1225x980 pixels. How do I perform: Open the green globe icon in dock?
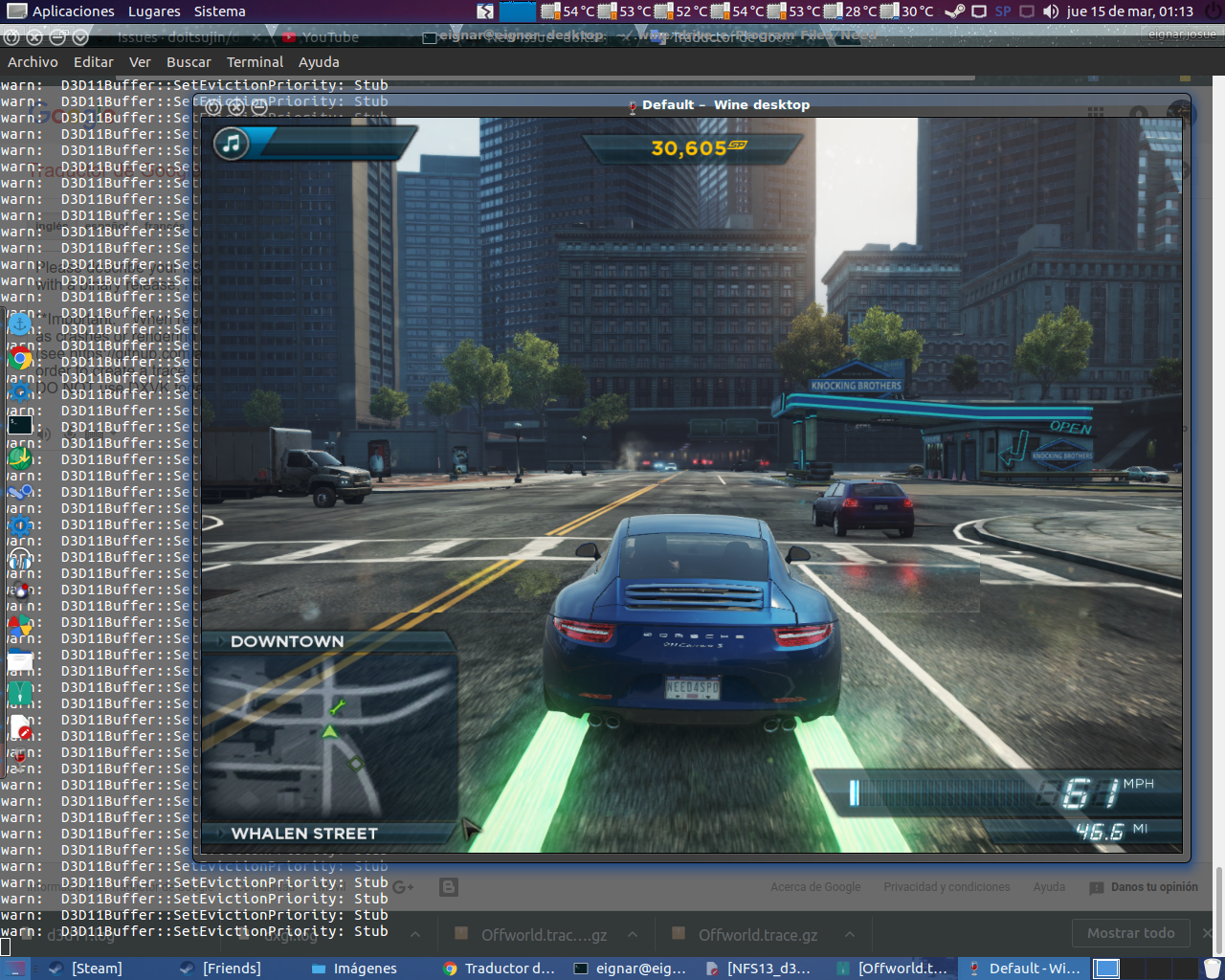[20, 458]
